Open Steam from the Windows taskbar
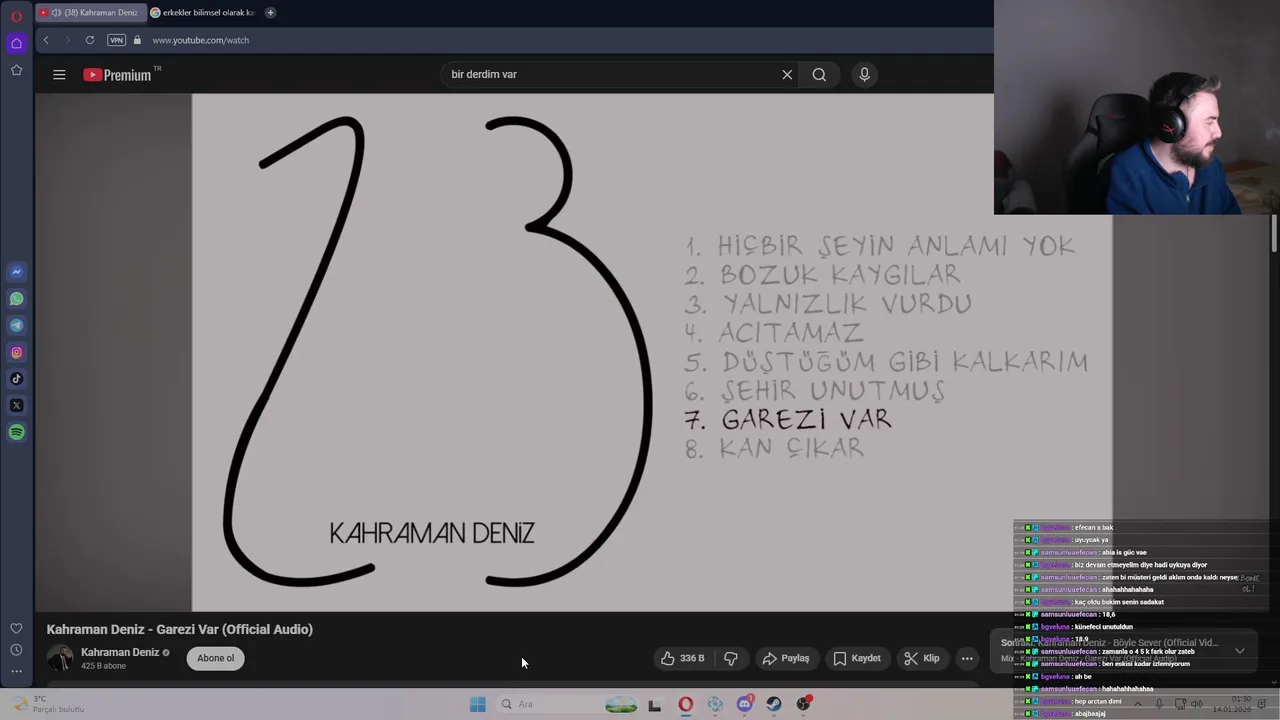Screen dimensions: 1280x720 (x=774, y=704)
